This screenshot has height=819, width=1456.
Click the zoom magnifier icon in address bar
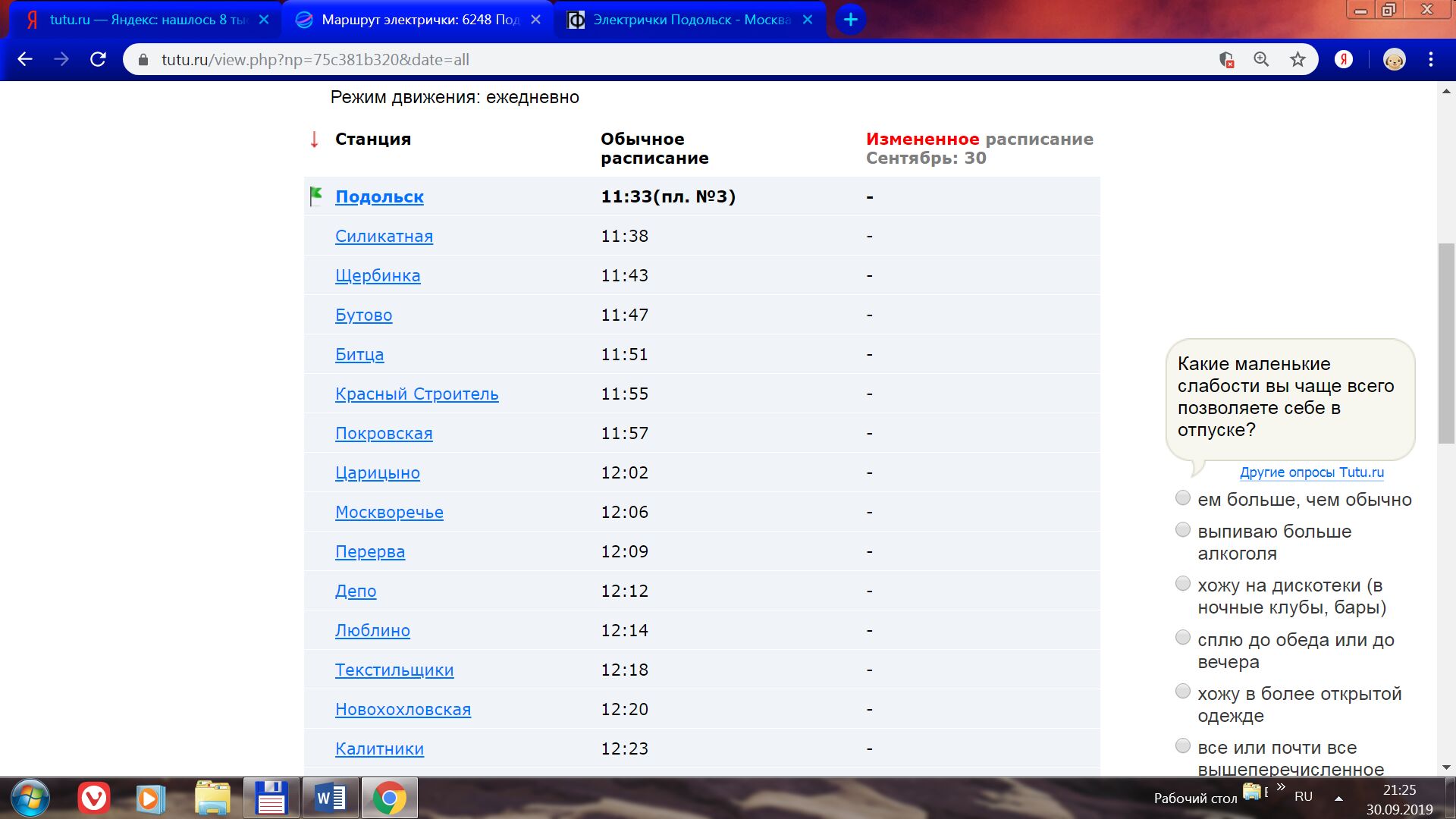click(1261, 59)
